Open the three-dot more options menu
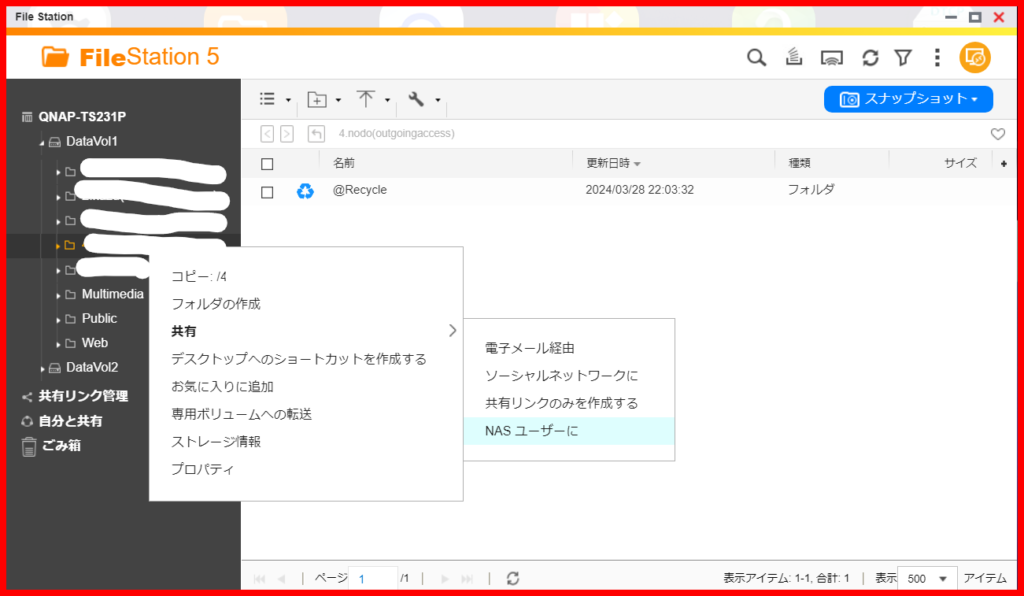Image resolution: width=1024 pixels, height=596 pixels. click(x=937, y=57)
